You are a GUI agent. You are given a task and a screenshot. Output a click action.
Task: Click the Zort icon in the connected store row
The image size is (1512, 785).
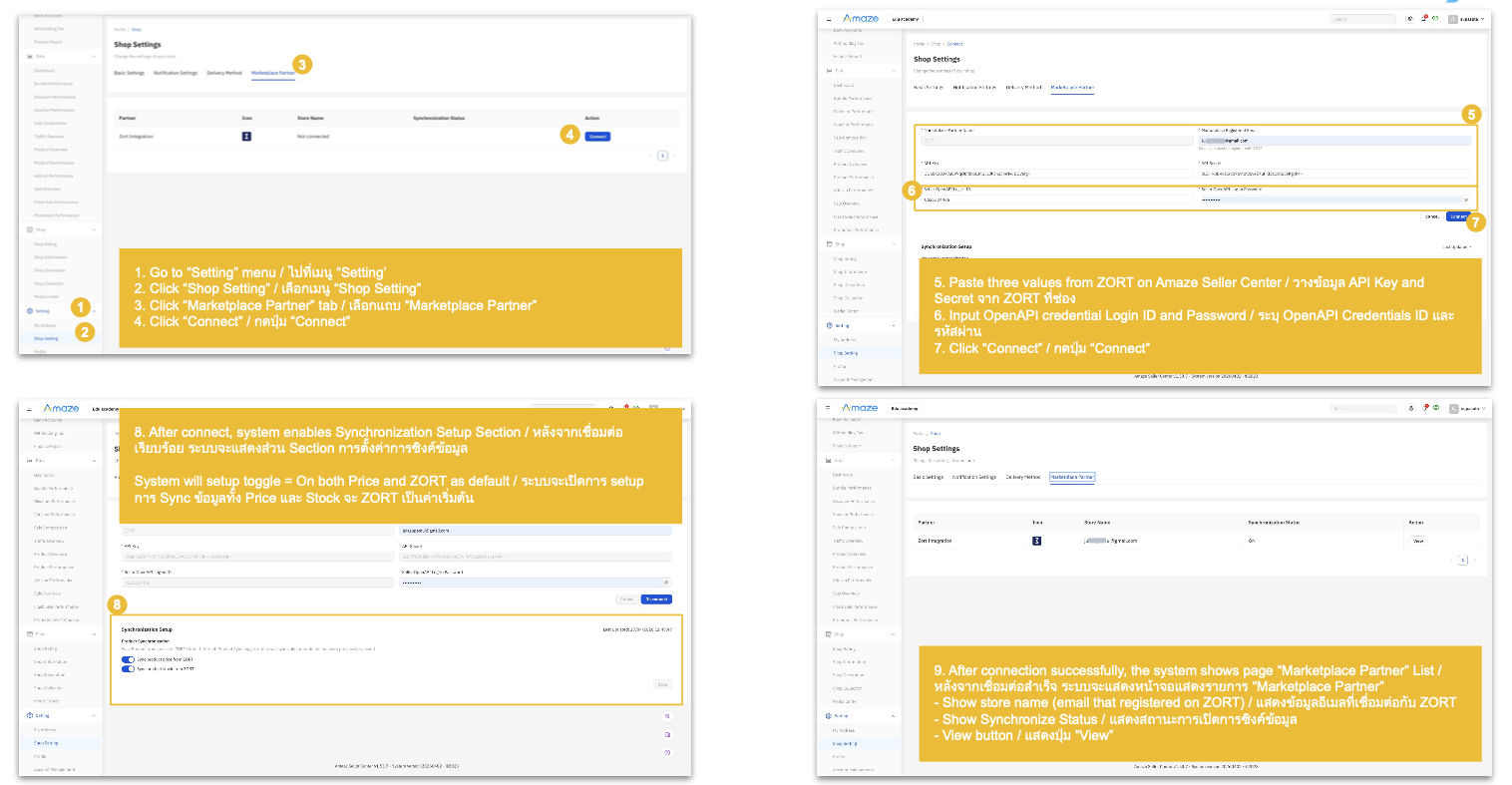pyautogui.click(x=1037, y=541)
